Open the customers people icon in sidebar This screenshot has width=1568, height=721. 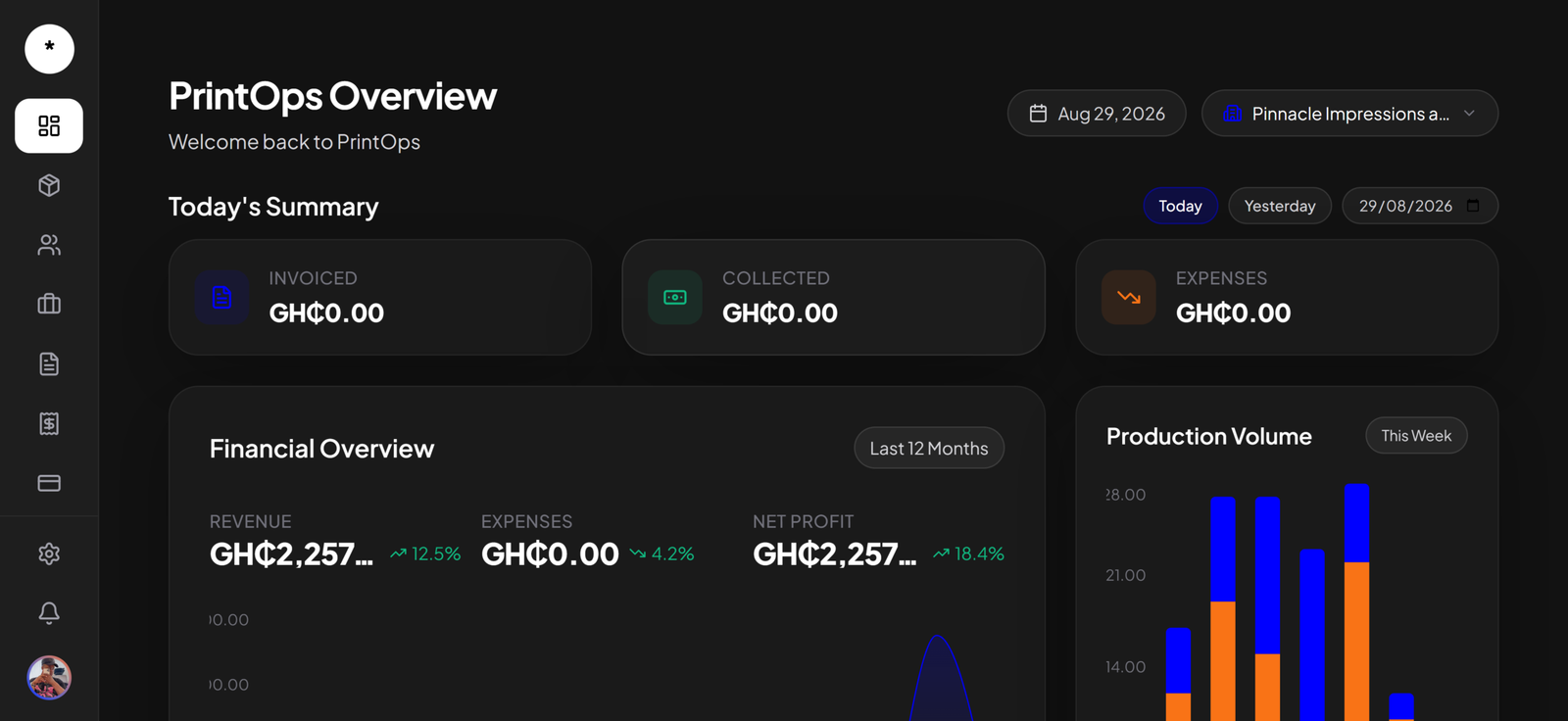pyautogui.click(x=49, y=245)
